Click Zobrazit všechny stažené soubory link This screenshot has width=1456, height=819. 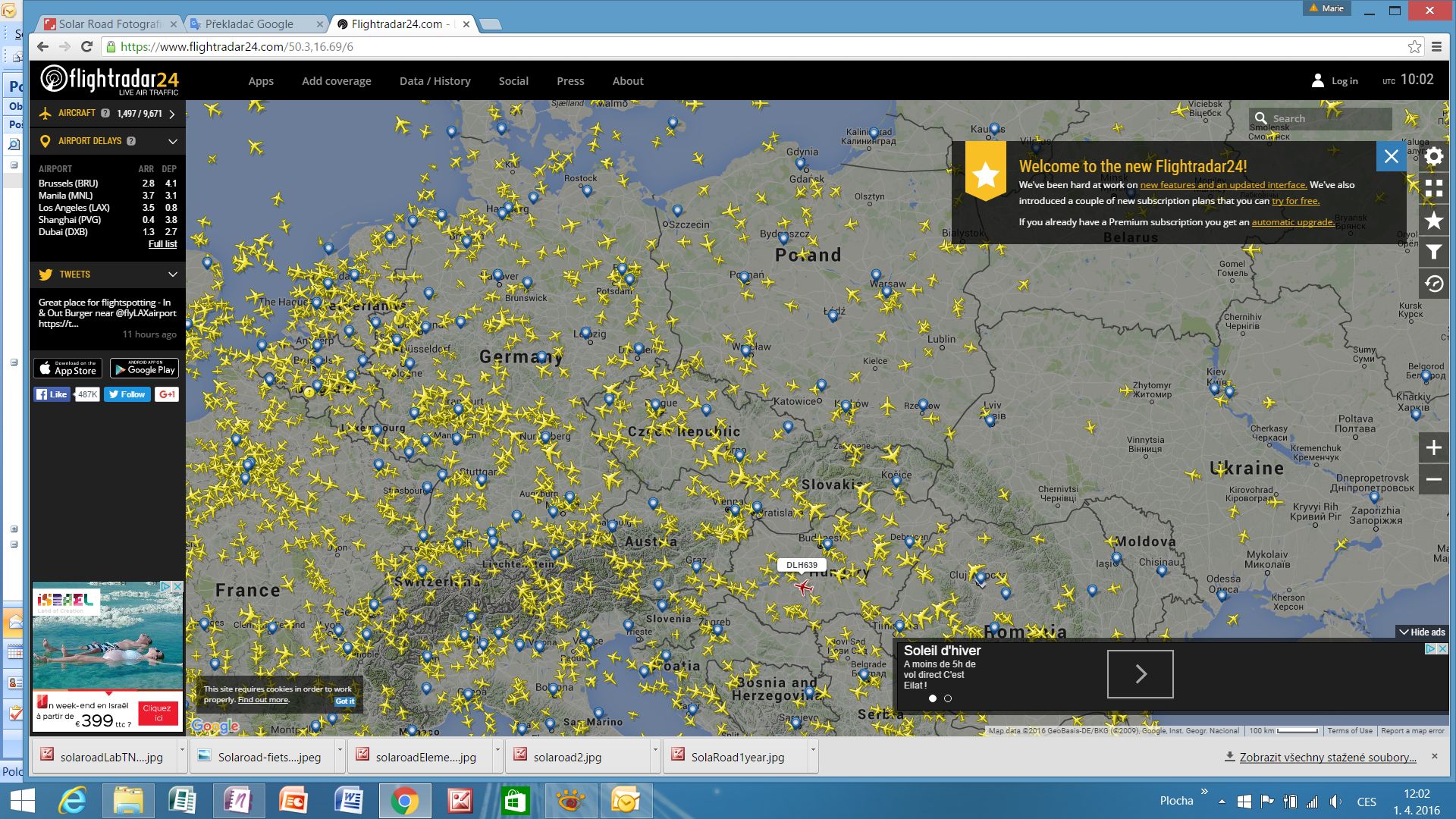tap(1328, 757)
